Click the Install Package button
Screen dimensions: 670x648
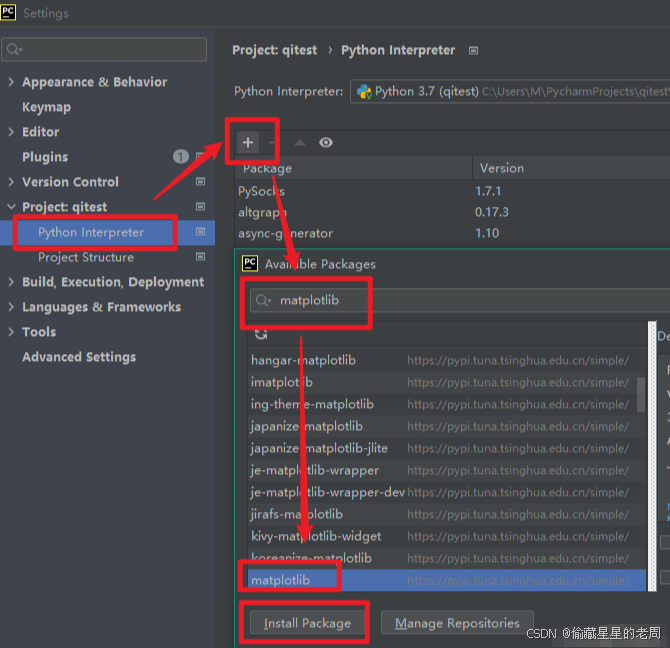point(307,623)
